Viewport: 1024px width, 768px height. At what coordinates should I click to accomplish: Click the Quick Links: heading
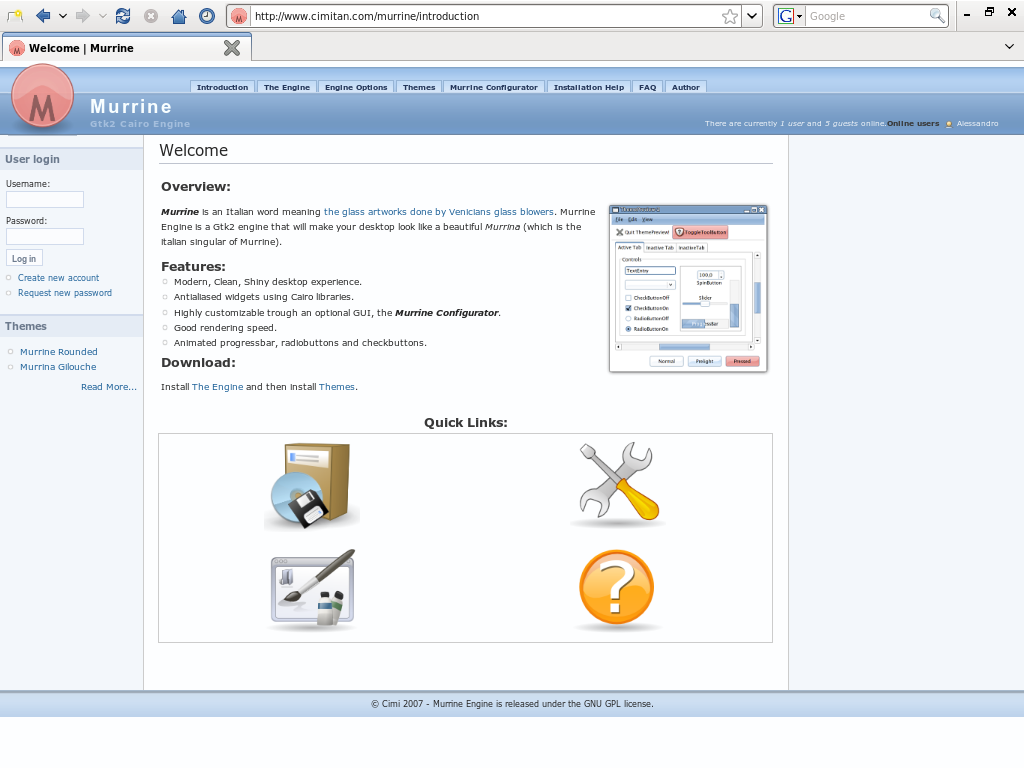pos(466,423)
